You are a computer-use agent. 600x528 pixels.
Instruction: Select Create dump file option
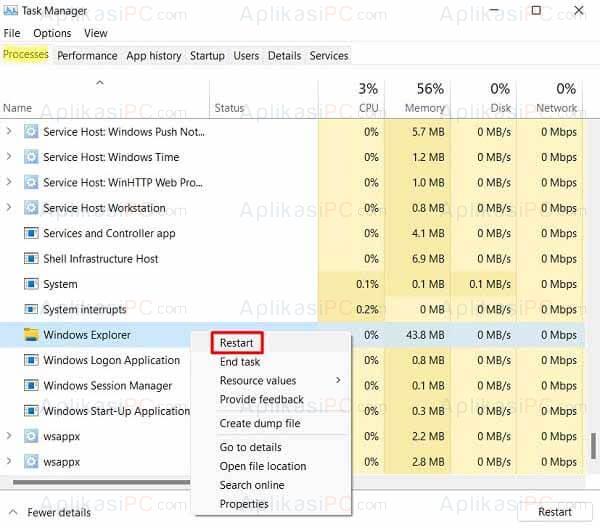tap(260, 424)
